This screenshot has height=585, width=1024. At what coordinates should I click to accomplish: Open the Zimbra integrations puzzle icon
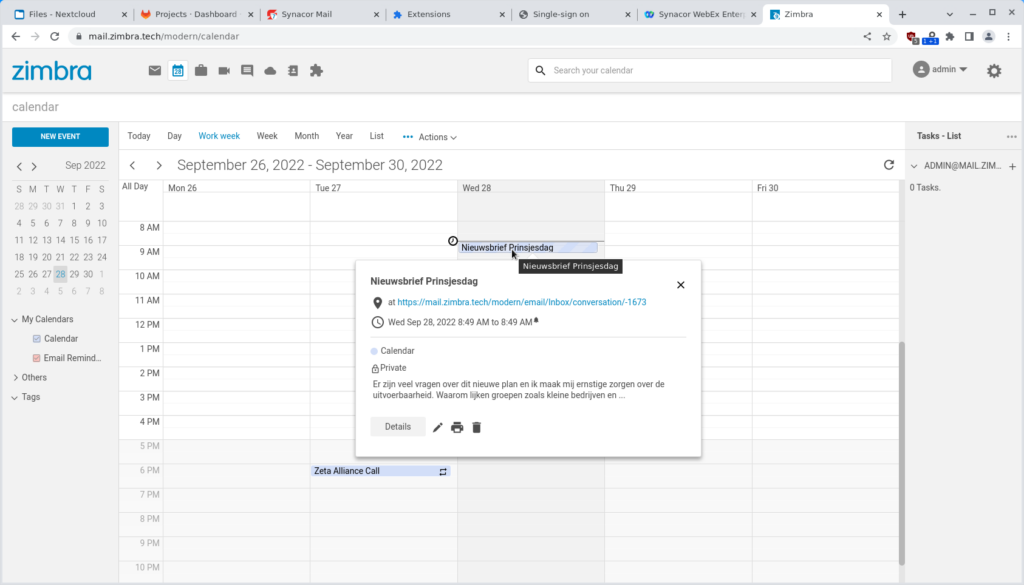317,70
